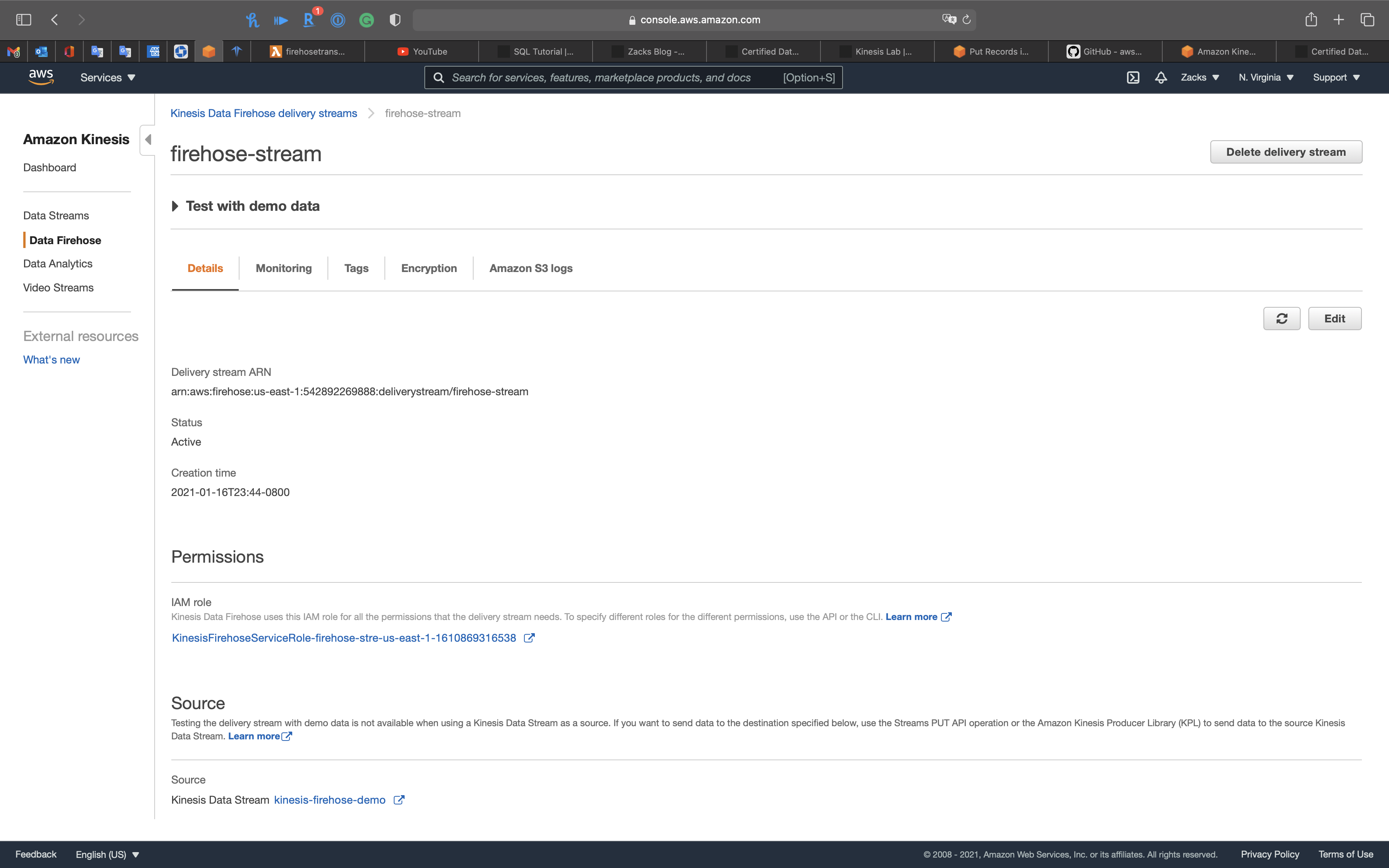
Task: Open the Services dropdown menu
Action: click(x=107, y=77)
